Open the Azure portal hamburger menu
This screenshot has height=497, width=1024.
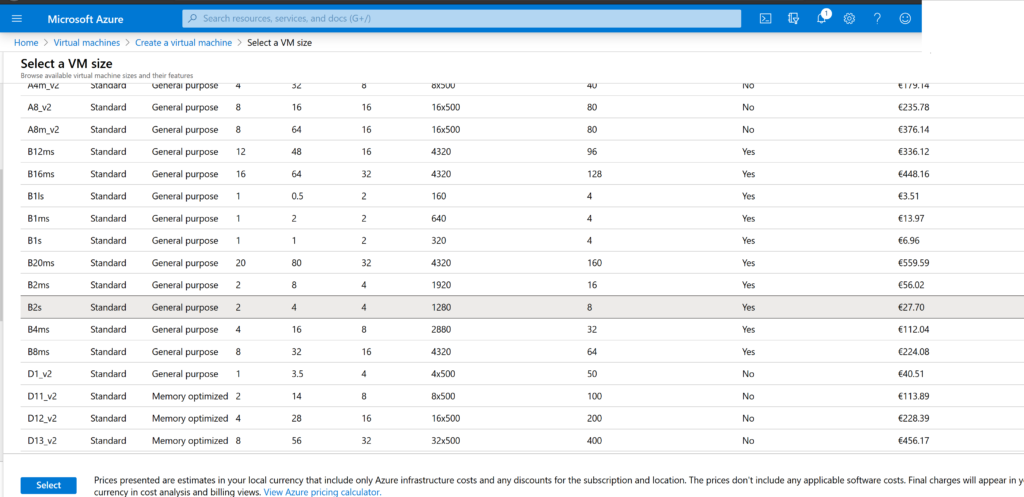coord(16,18)
